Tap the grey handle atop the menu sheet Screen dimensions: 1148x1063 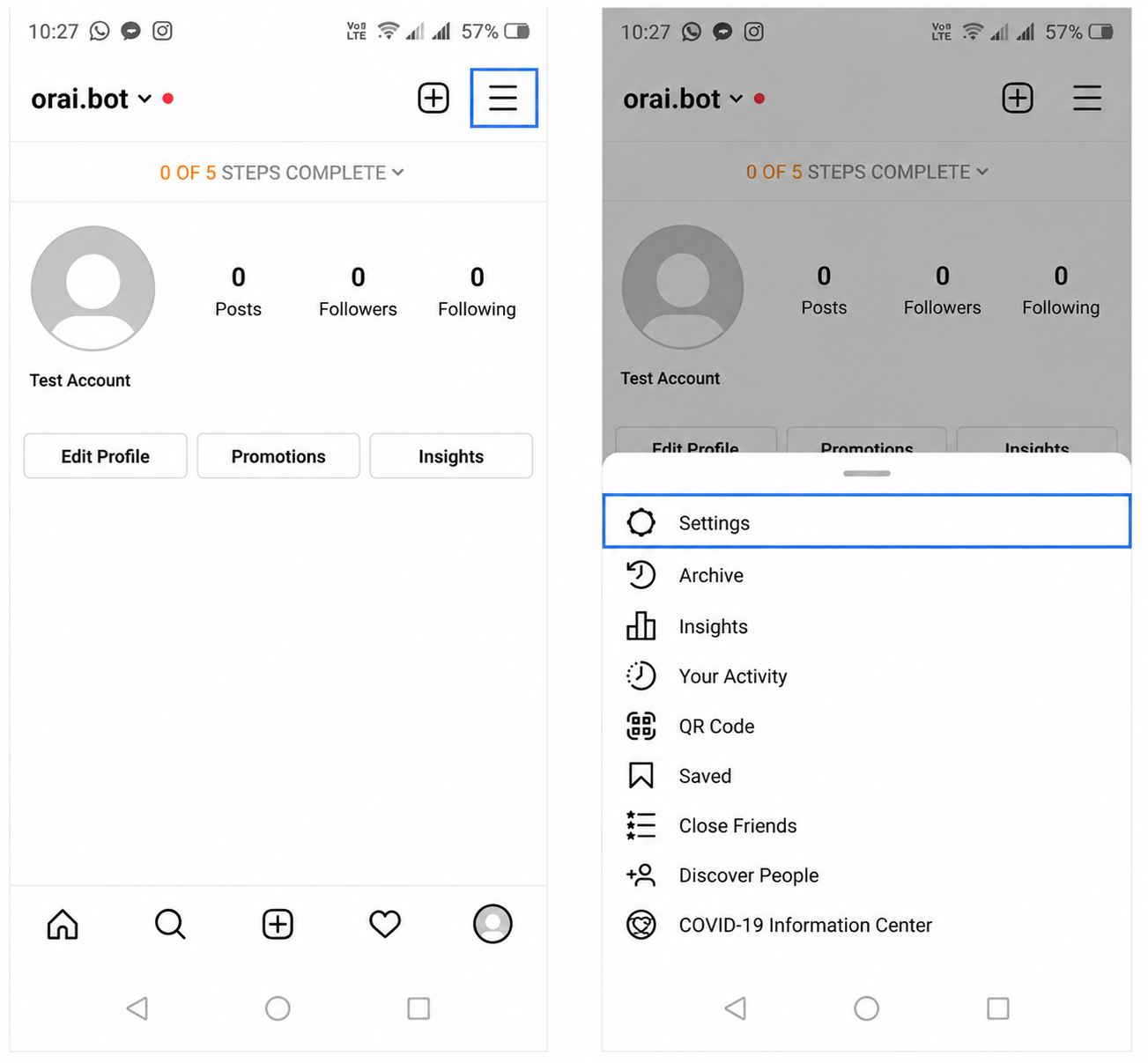[x=867, y=474]
